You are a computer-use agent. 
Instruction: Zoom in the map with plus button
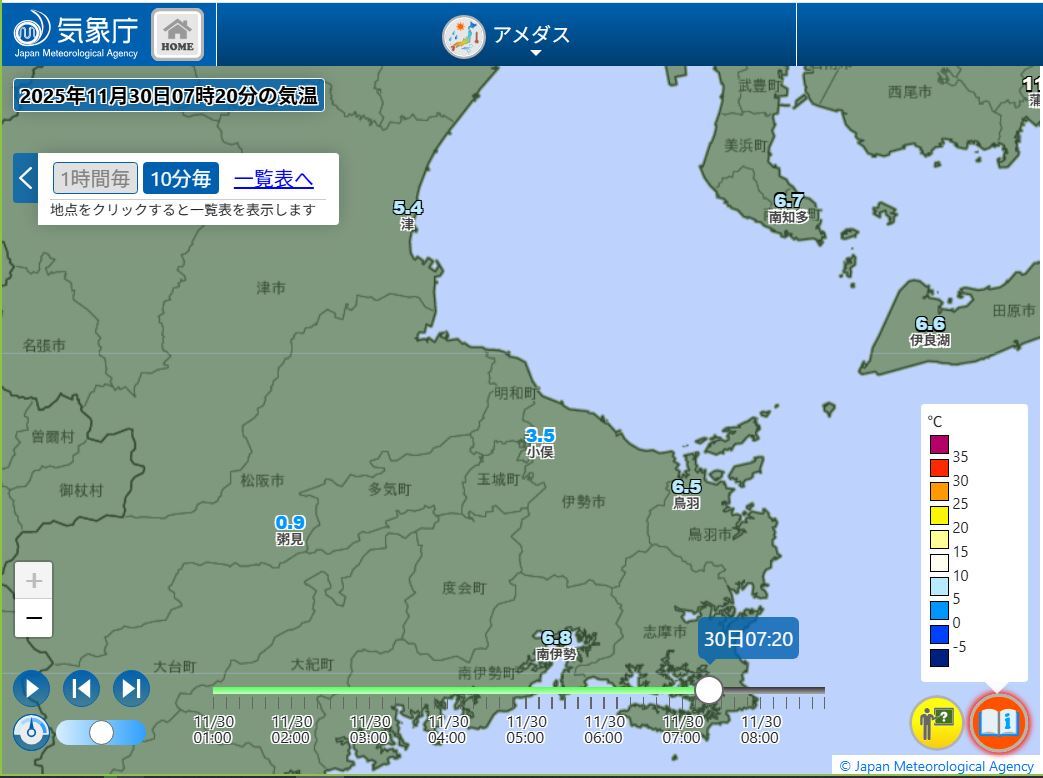pos(34,581)
